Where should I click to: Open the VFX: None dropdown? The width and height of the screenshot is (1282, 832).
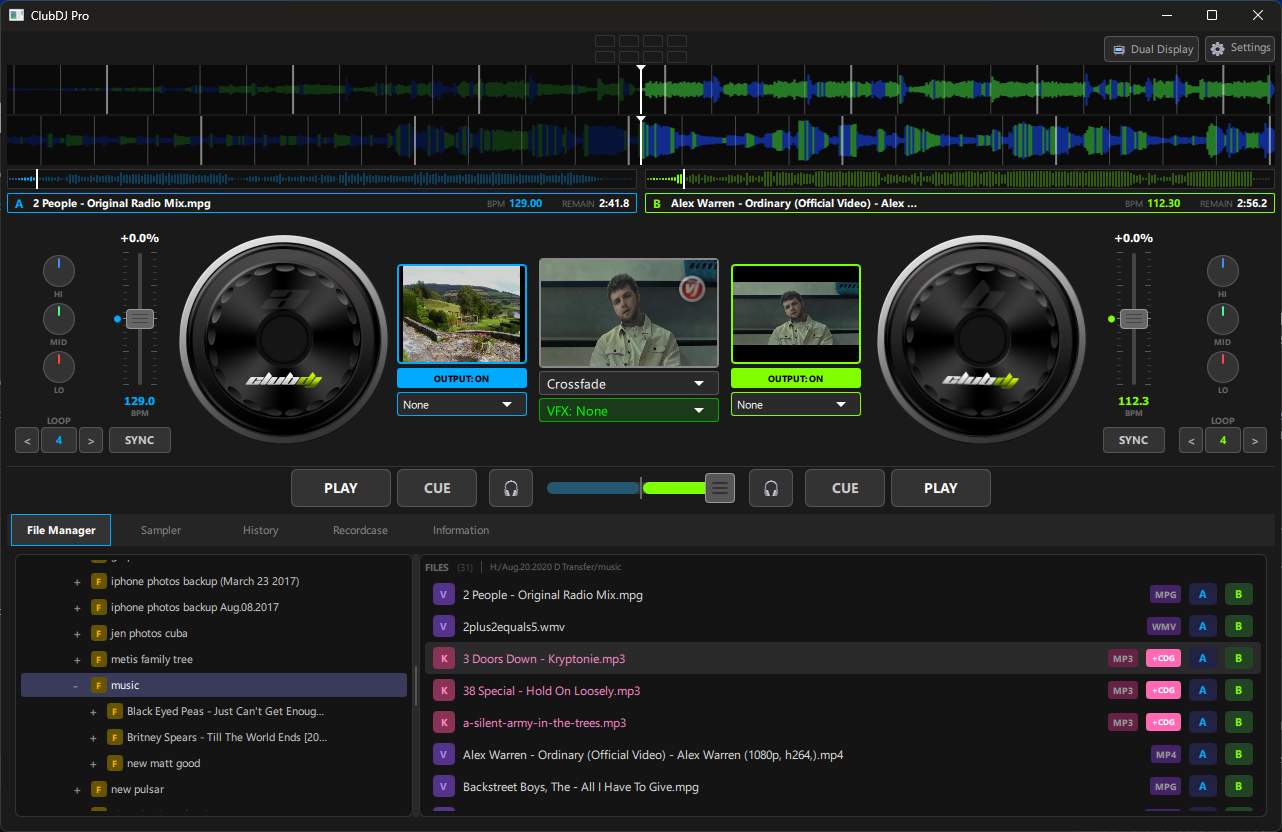coord(628,410)
